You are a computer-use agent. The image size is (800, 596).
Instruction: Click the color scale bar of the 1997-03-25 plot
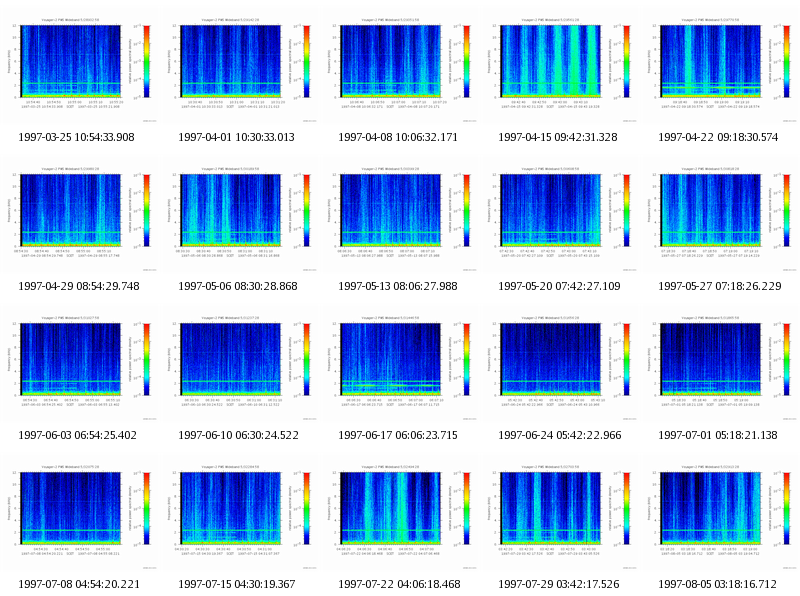coord(147,61)
